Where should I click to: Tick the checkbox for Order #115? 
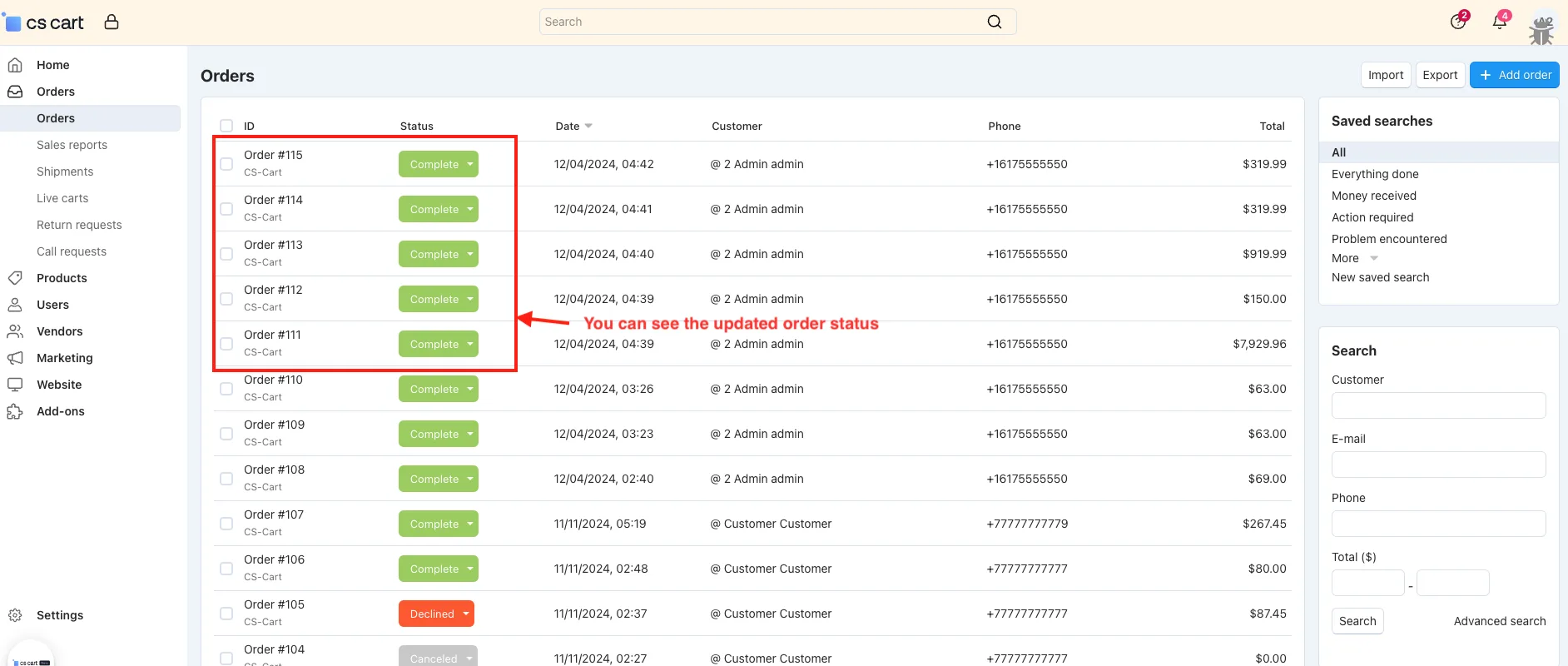pos(226,164)
